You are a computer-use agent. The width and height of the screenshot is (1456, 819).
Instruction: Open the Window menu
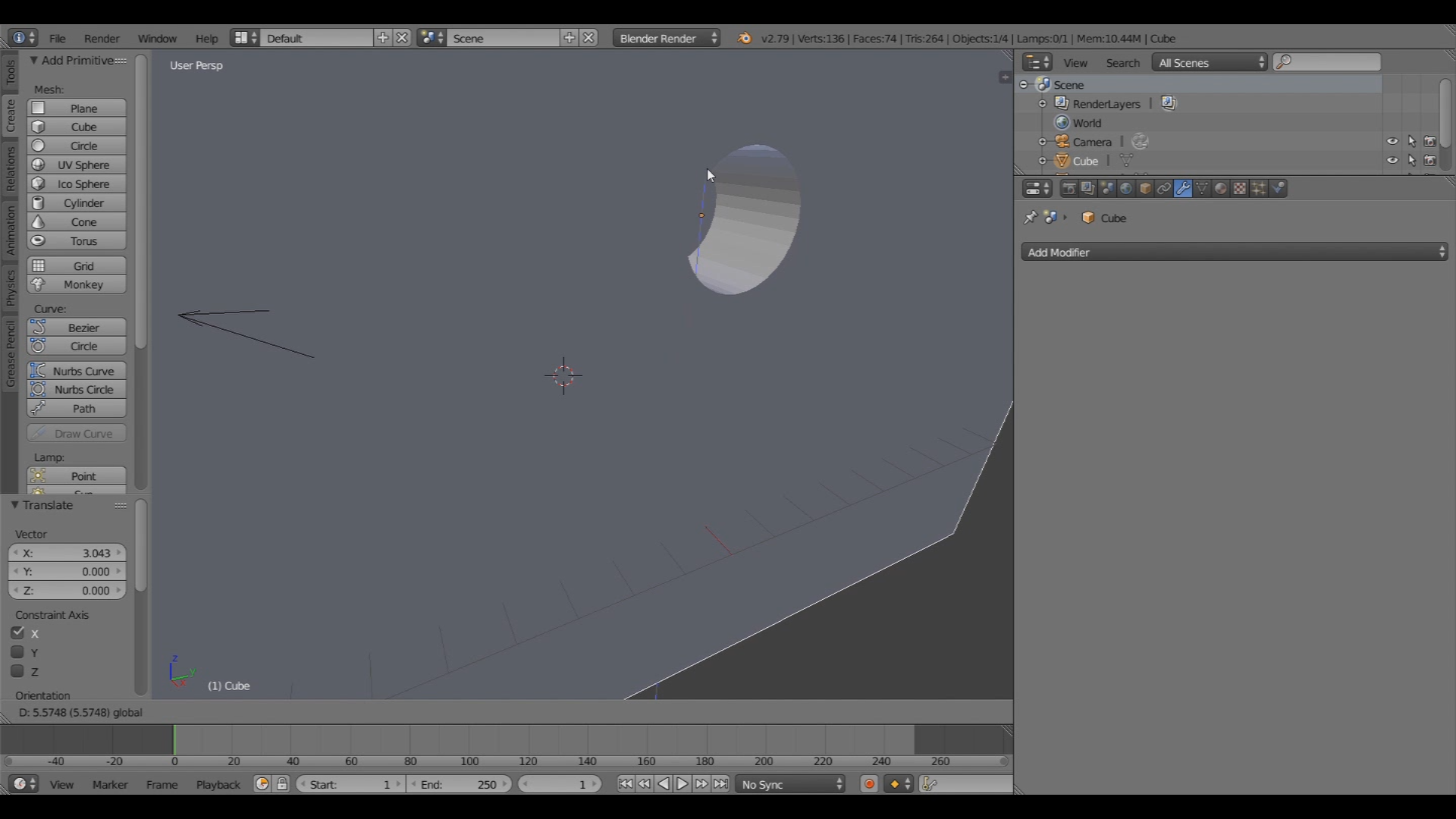pos(157,38)
